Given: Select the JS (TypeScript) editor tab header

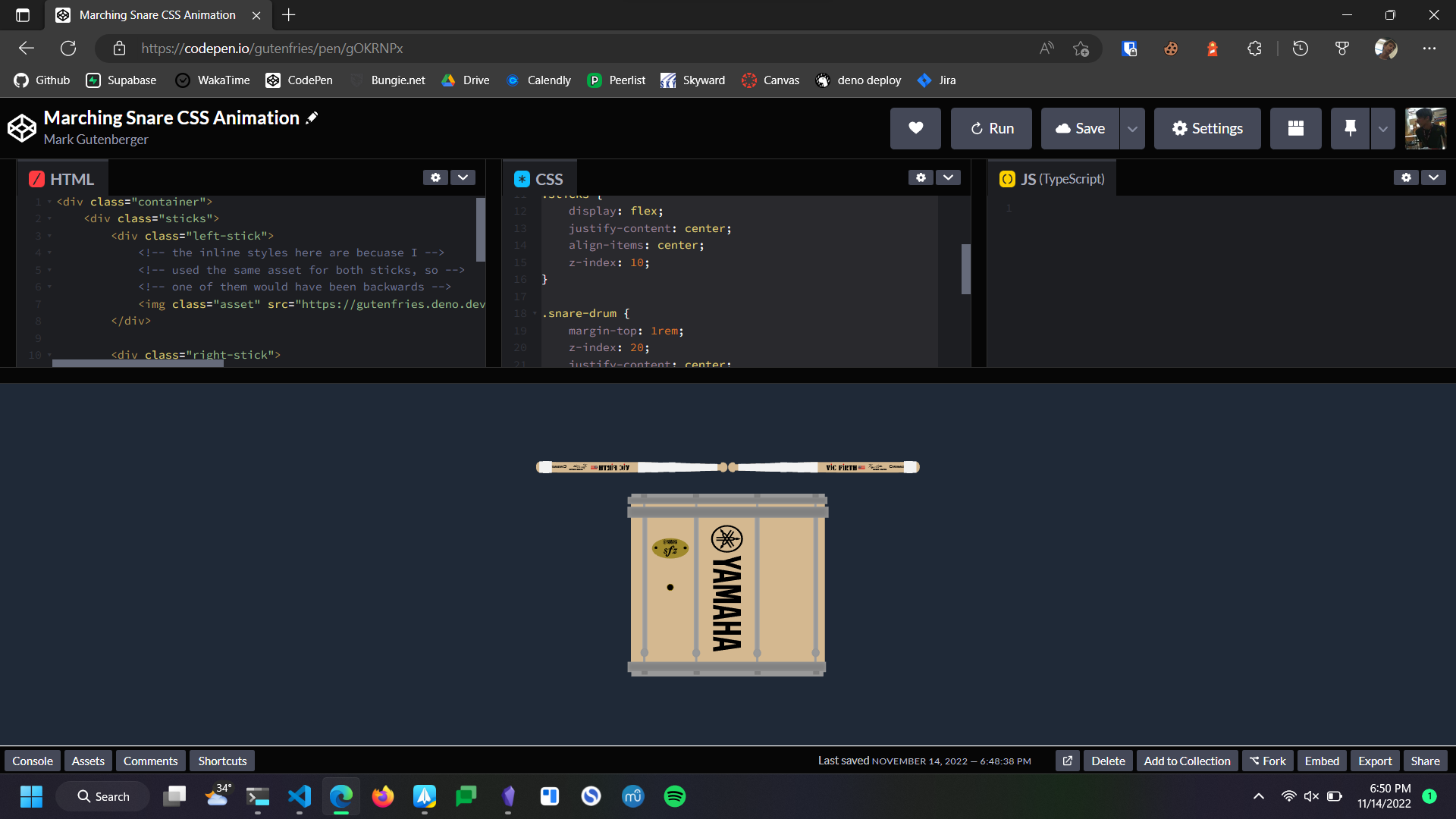Looking at the screenshot, I should (x=1052, y=179).
